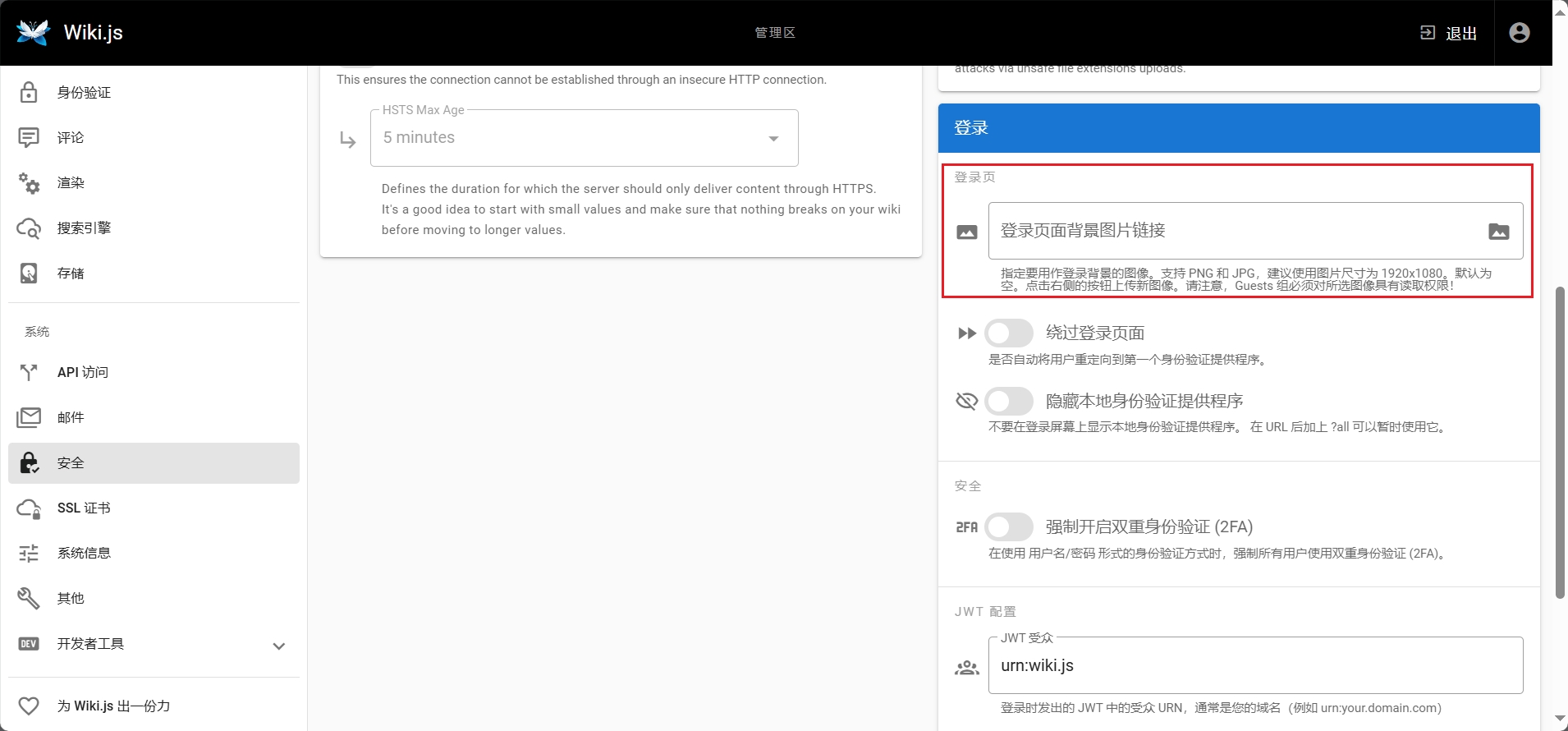The height and width of the screenshot is (731, 1568).
Task: Click the 搜索引擎 search cloud icon
Action: 29,228
